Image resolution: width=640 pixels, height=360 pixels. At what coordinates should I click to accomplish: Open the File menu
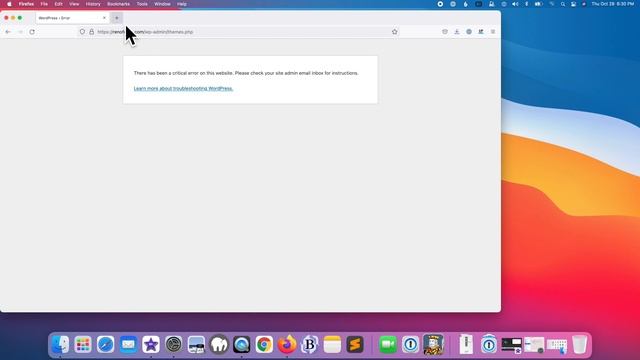pos(44,4)
